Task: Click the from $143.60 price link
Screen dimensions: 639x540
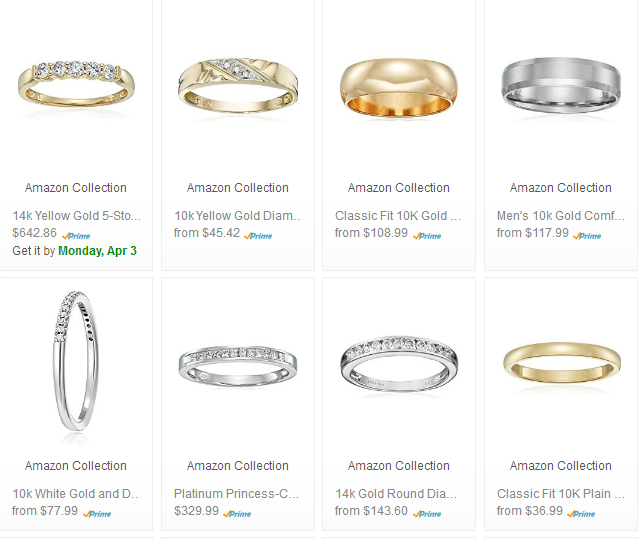Action: [x=371, y=511]
